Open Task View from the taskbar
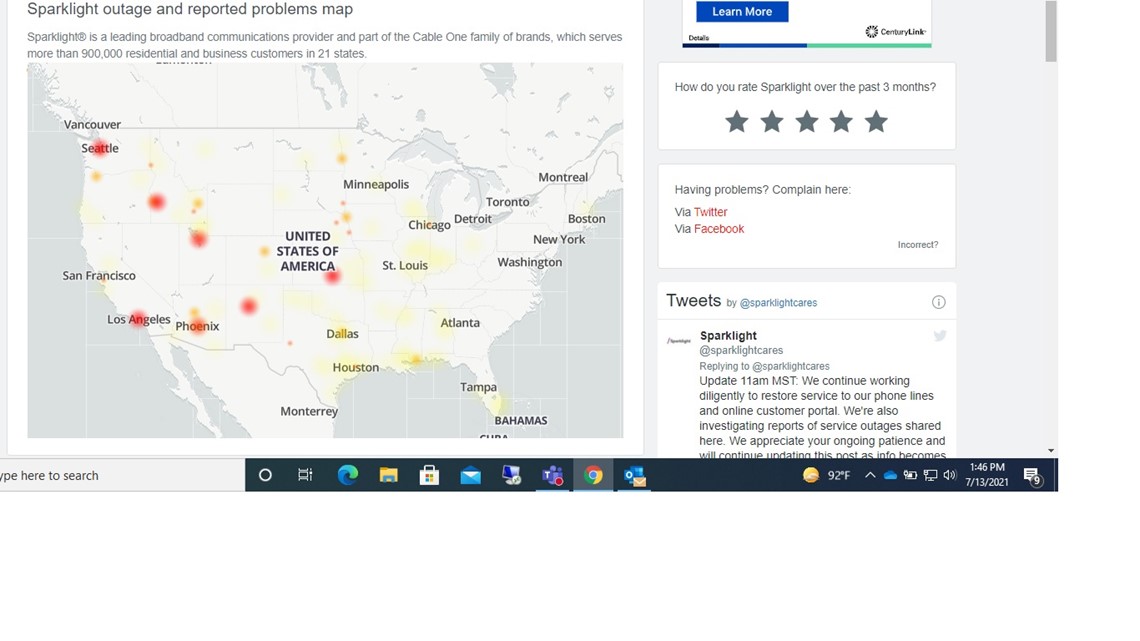This screenshot has height=641, width=1140. [x=305, y=475]
